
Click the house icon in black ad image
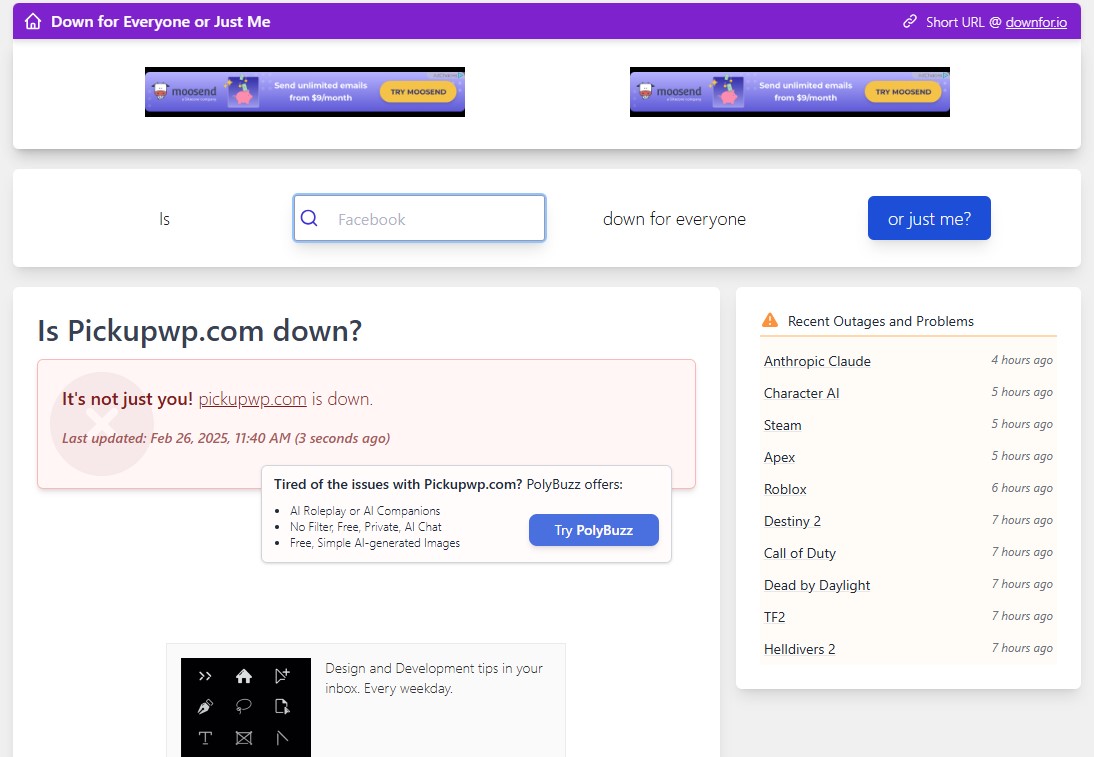(x=243, y=675)
